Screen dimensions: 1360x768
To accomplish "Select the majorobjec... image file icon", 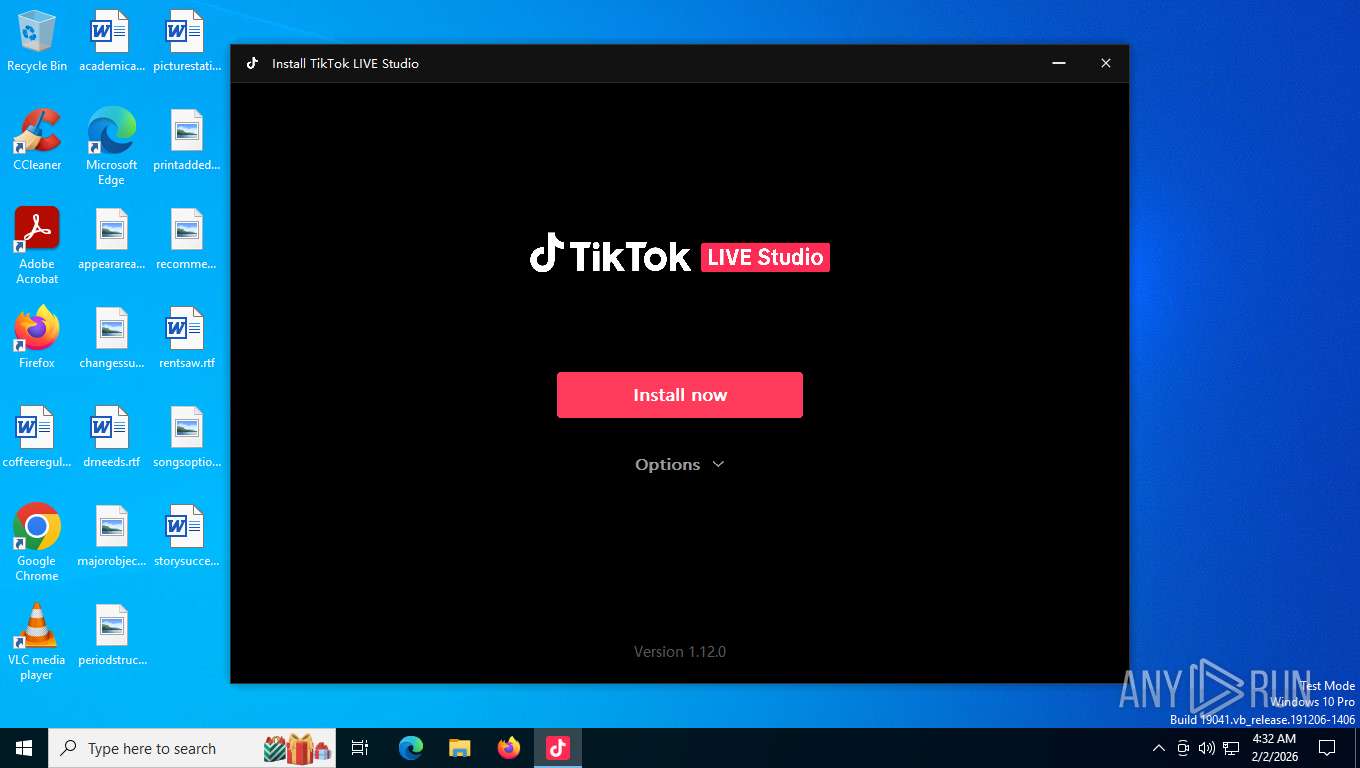I will pyautogui.click(x=111, y=536).
